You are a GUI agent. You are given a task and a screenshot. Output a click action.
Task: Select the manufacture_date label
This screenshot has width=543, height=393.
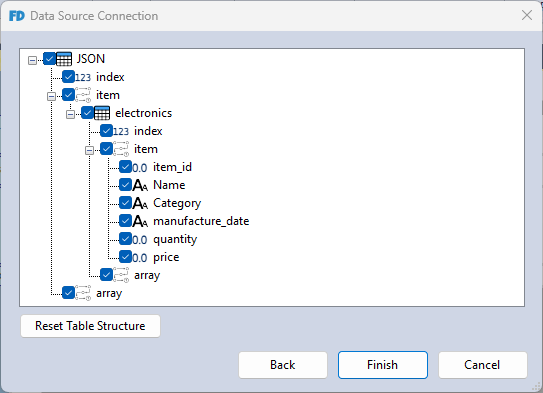[201, 221]
